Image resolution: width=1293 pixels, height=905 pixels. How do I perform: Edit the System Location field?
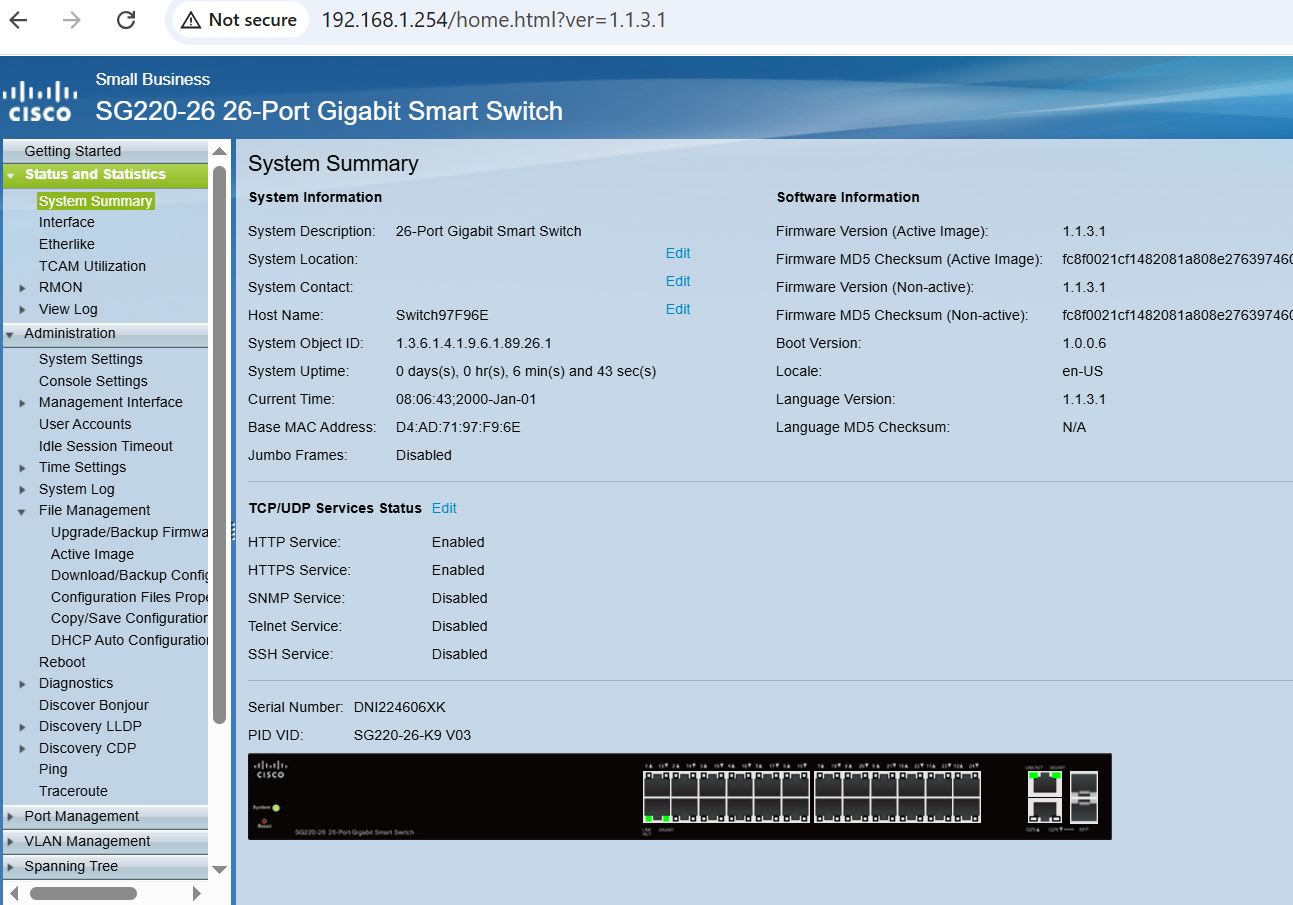coord(677,253)
